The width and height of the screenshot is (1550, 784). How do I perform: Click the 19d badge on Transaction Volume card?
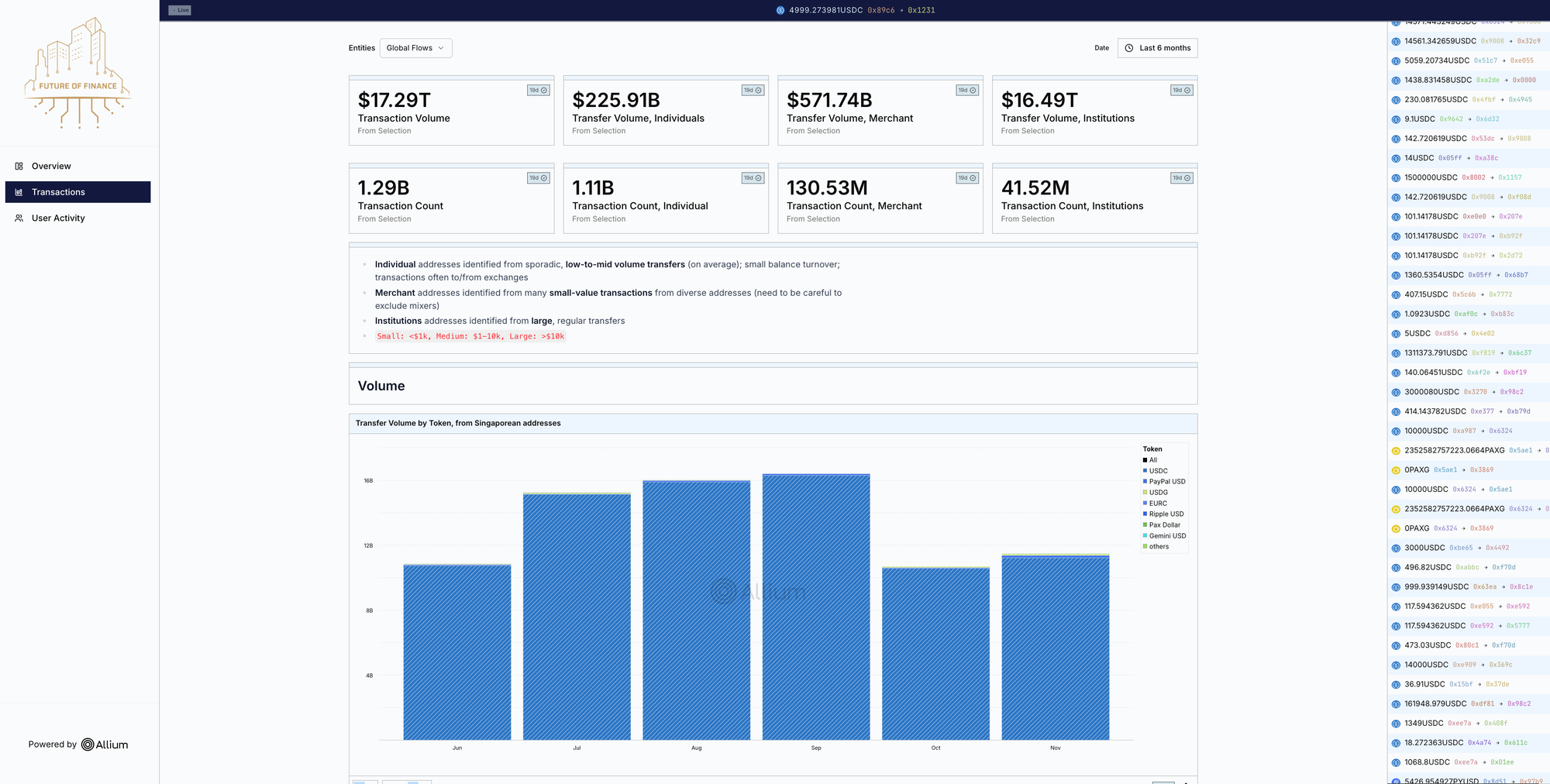538,91
